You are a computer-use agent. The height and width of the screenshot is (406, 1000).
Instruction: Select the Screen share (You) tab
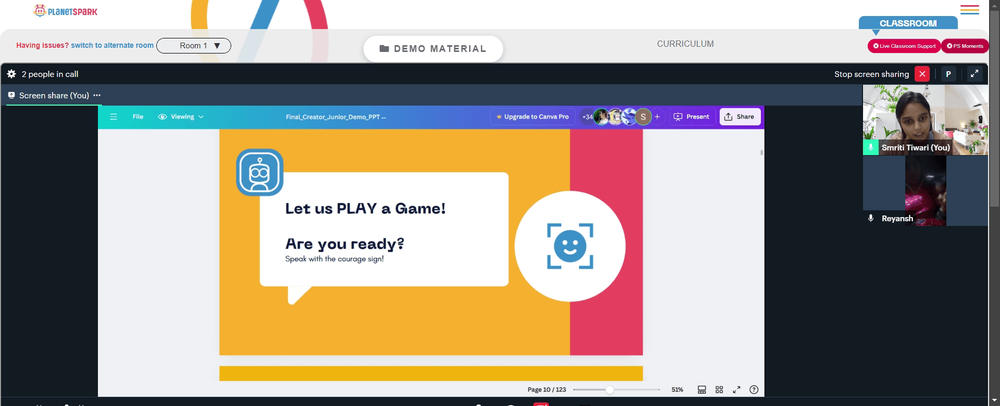pos(54,96)
